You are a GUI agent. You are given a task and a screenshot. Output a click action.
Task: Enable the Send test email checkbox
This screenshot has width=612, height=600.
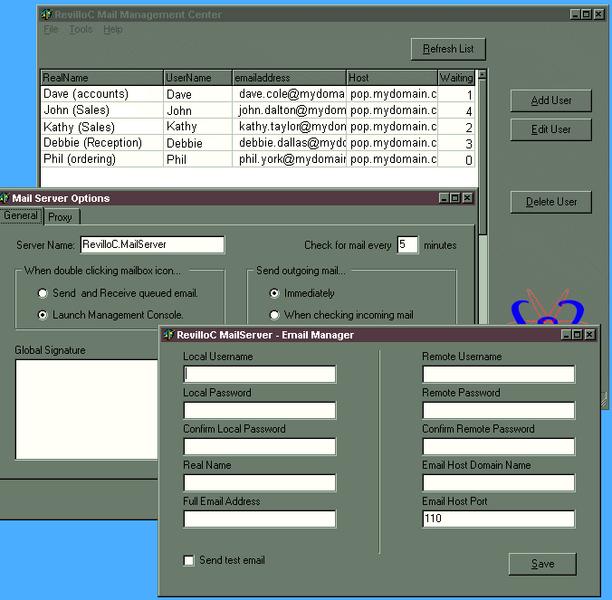pos(189,561)
